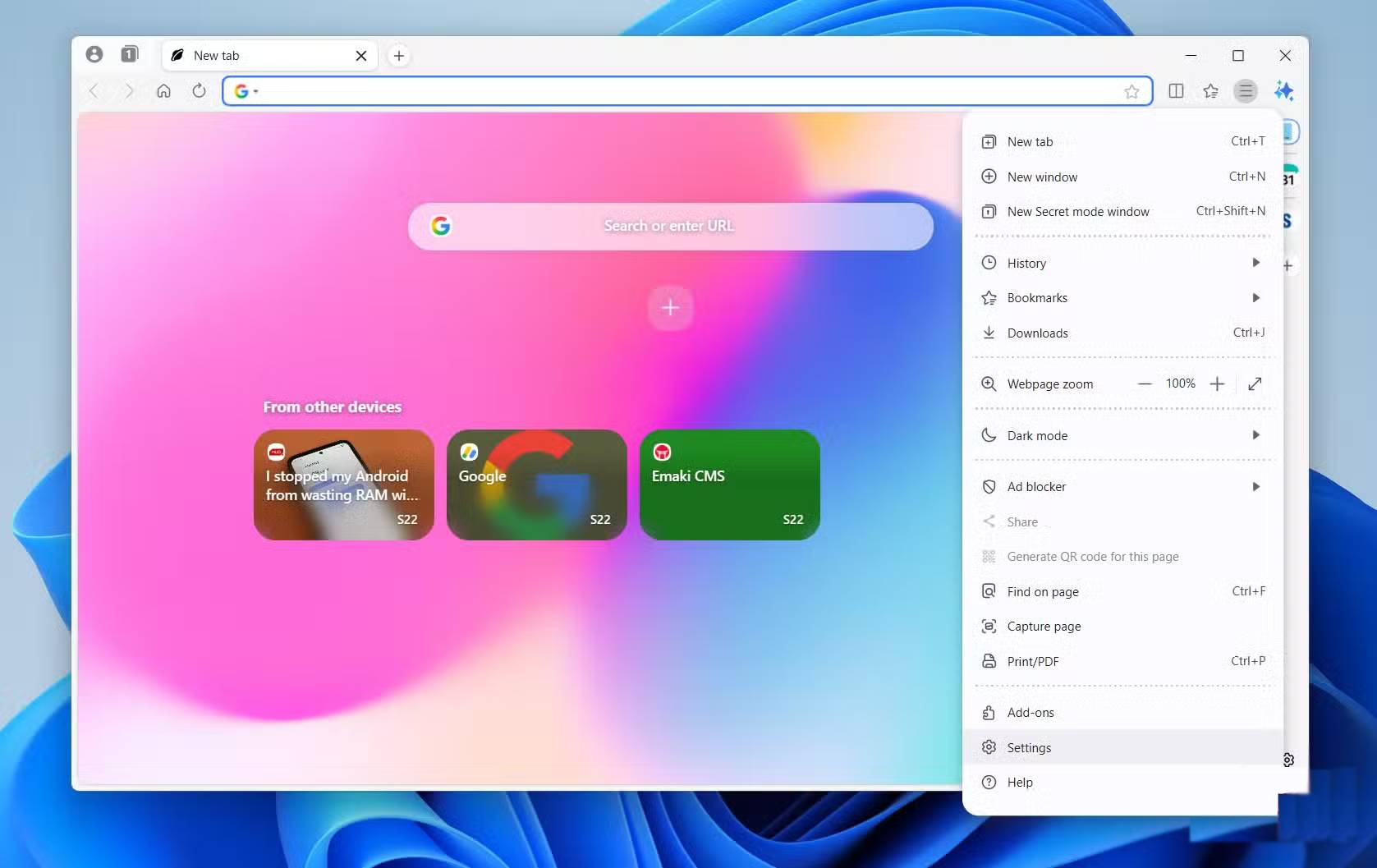Go back with the back arrow
Viewport: 1377px width, 868px height.
click(94, 91)
